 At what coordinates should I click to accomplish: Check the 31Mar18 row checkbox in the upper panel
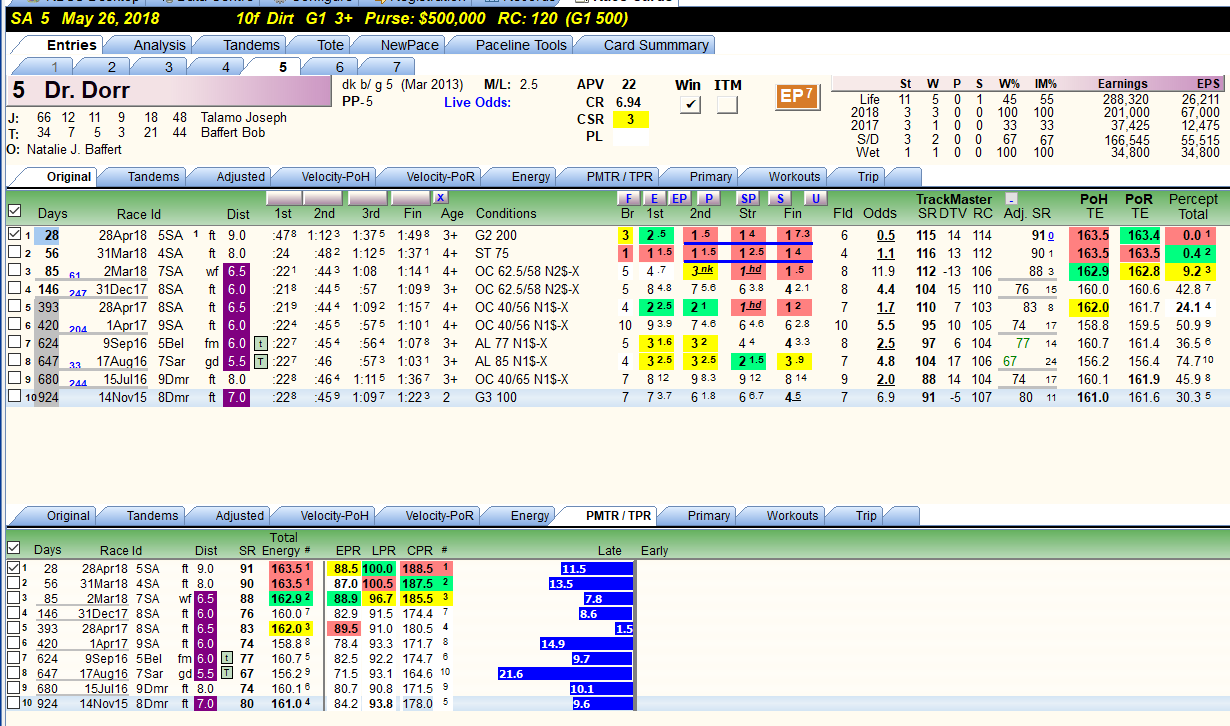[13, 253]
